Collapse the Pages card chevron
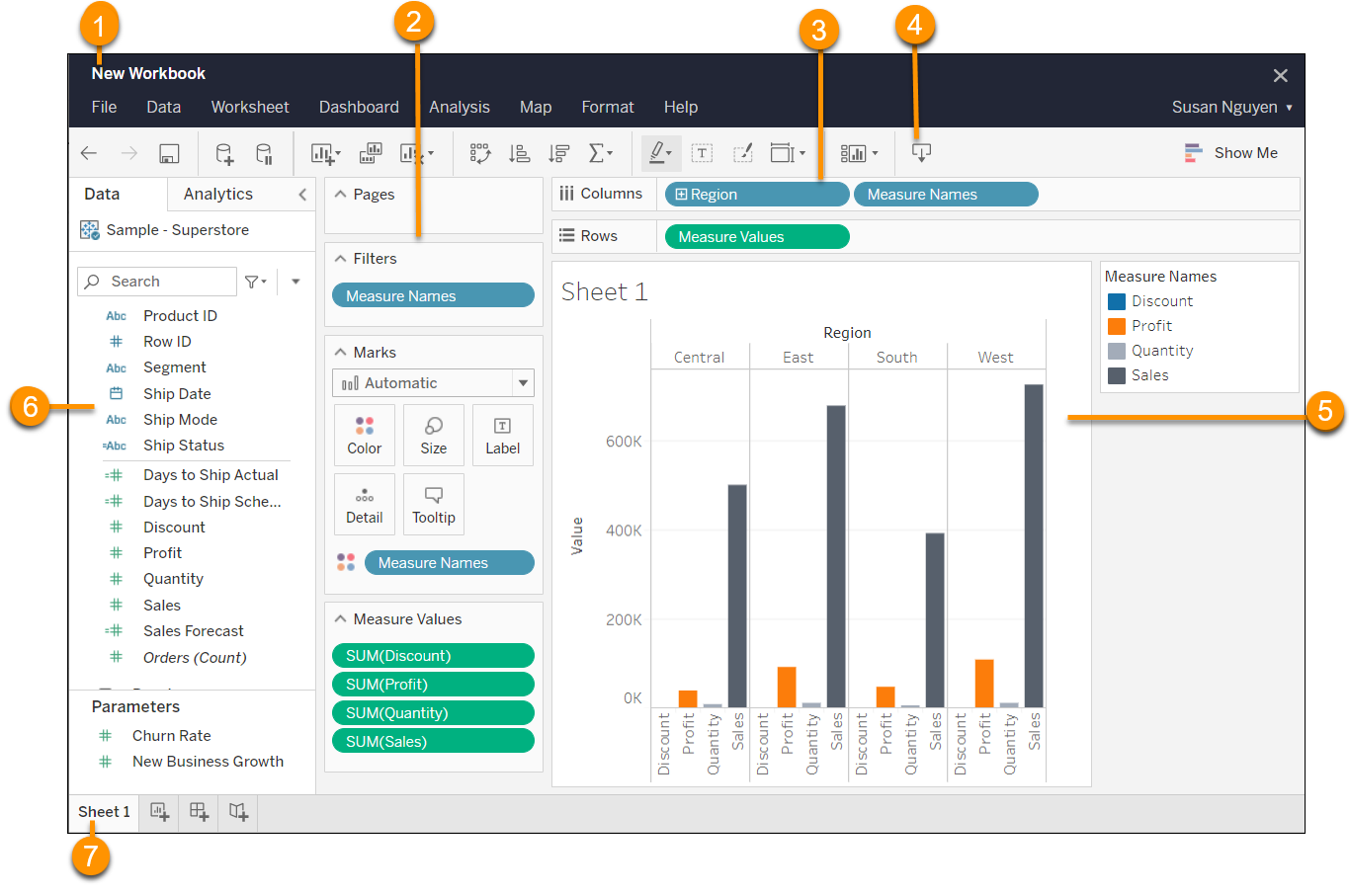 point(340,195)
